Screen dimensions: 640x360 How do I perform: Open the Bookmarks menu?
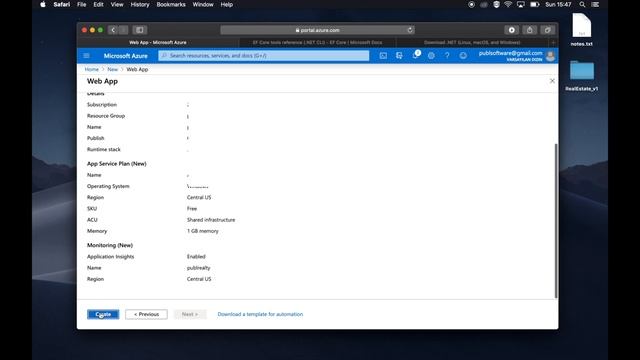coord(171,4)
